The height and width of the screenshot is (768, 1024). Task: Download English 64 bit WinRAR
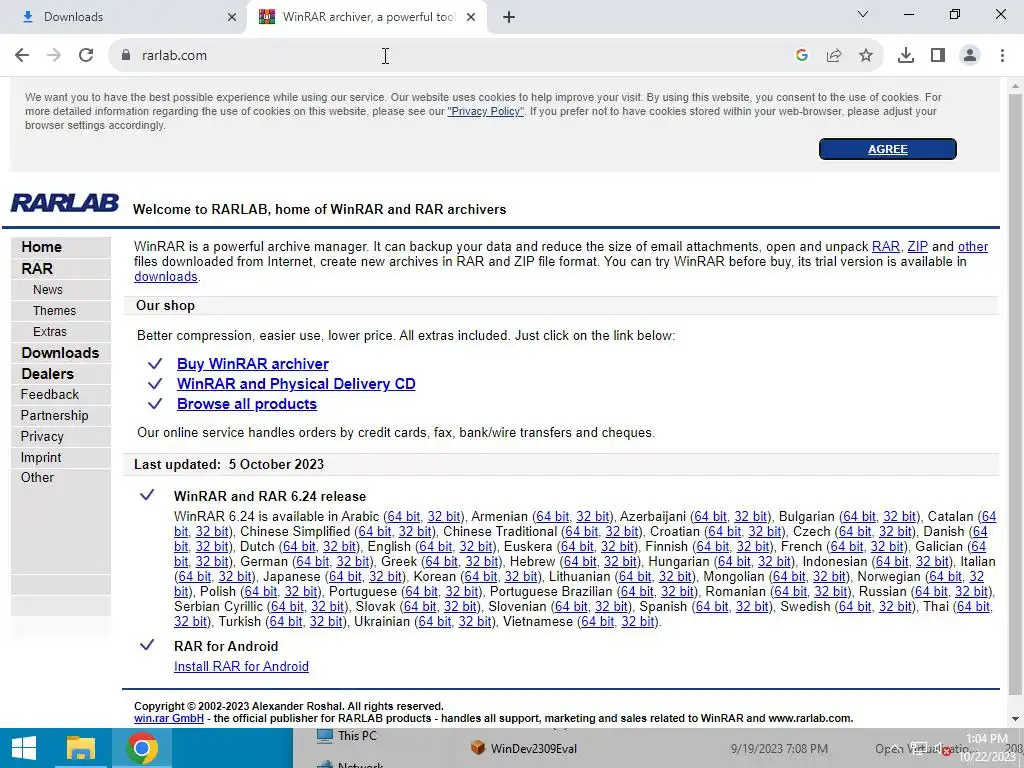click(x=436, y=547)
